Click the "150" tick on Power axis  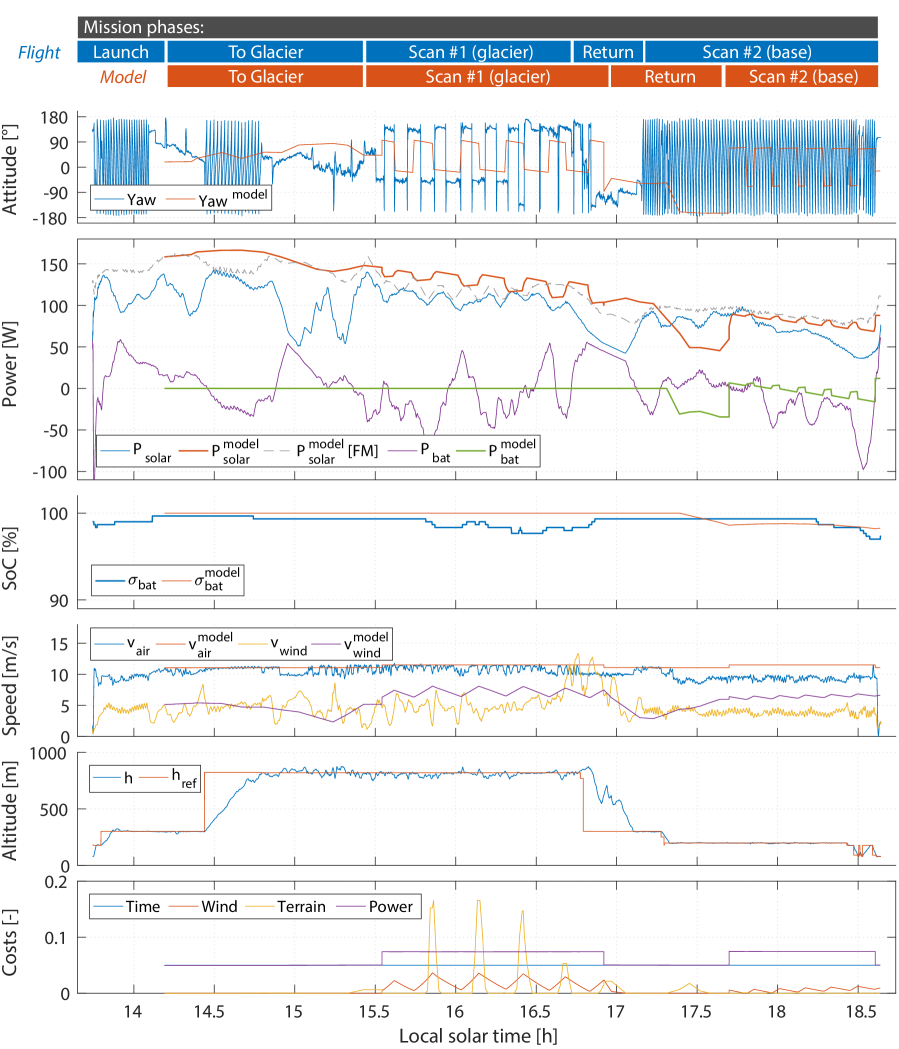click(x=54, y=265)
